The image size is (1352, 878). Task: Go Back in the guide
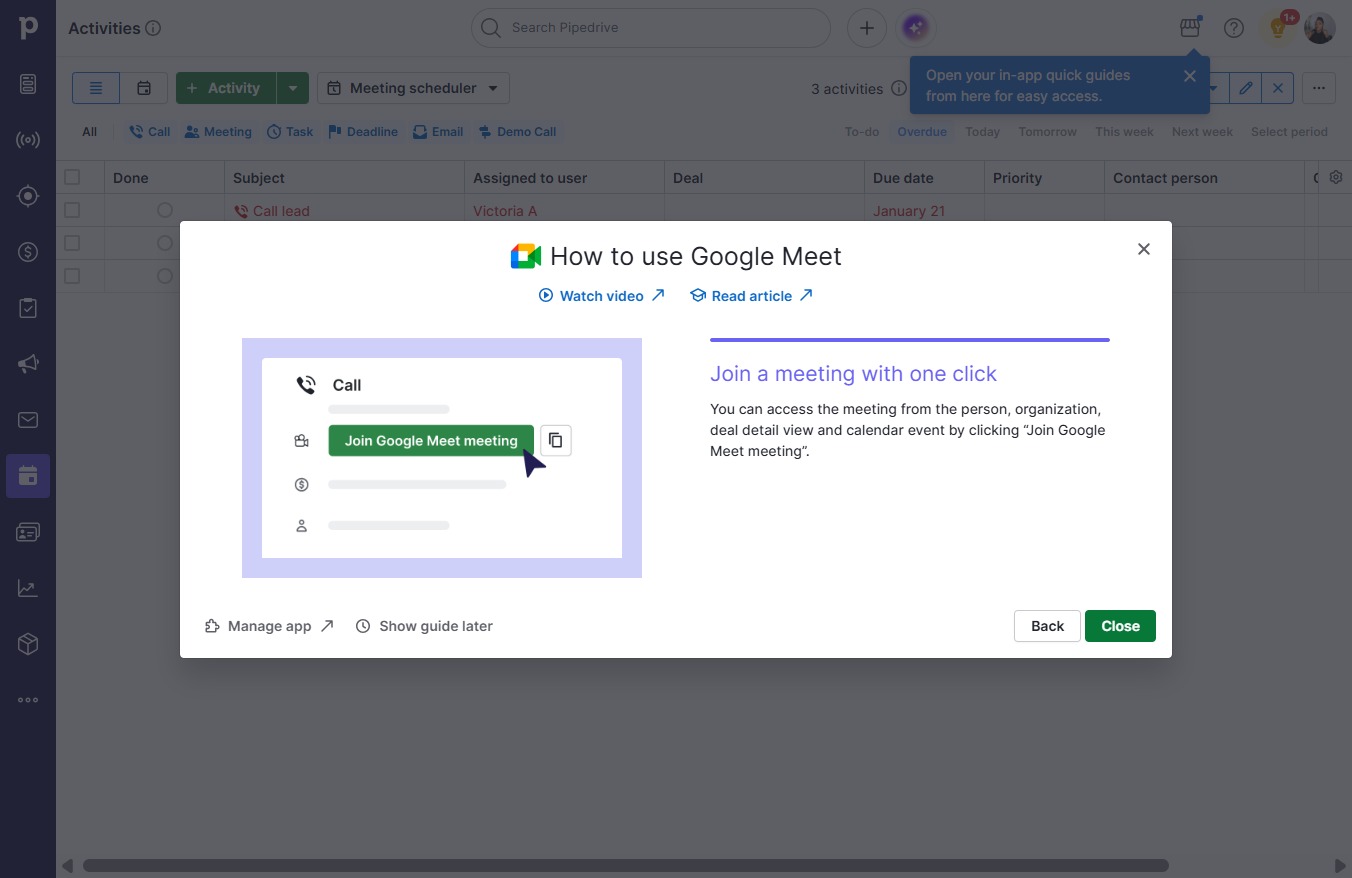1047,626
